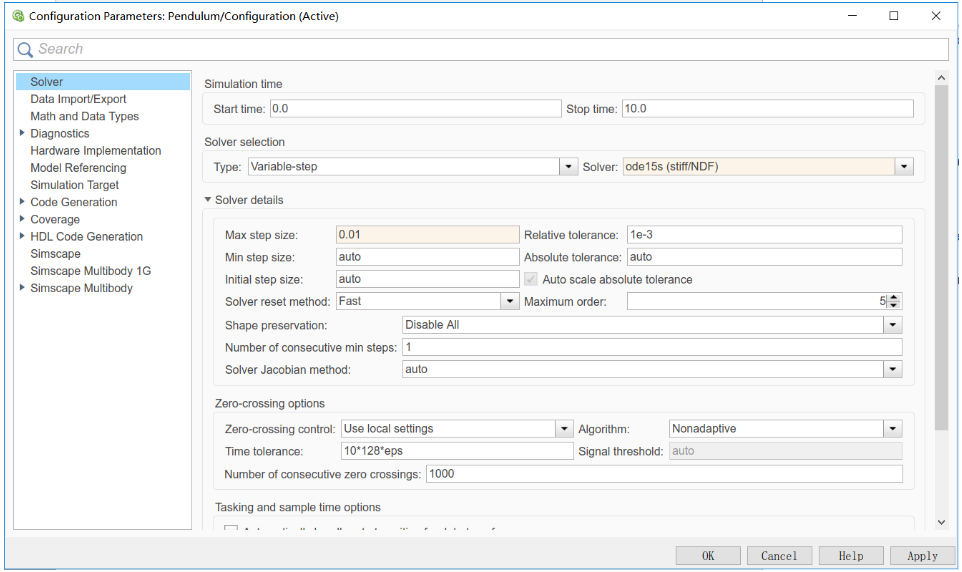Click the Maximum order value field
Image resolution: width=962 pixels, height=572 pixels.
[757, 301]
